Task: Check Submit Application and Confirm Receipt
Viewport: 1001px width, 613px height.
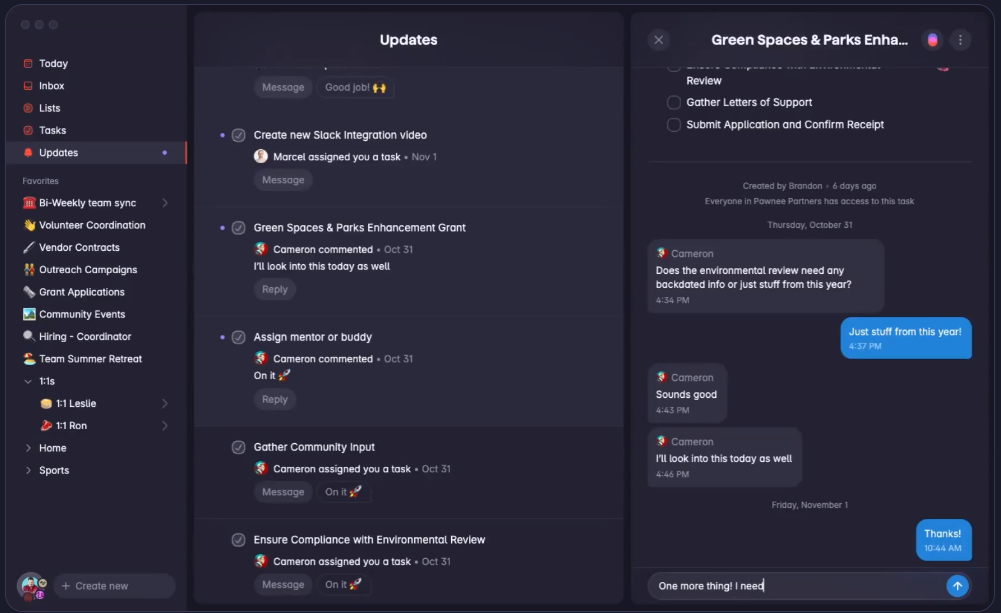Action: 674,125
